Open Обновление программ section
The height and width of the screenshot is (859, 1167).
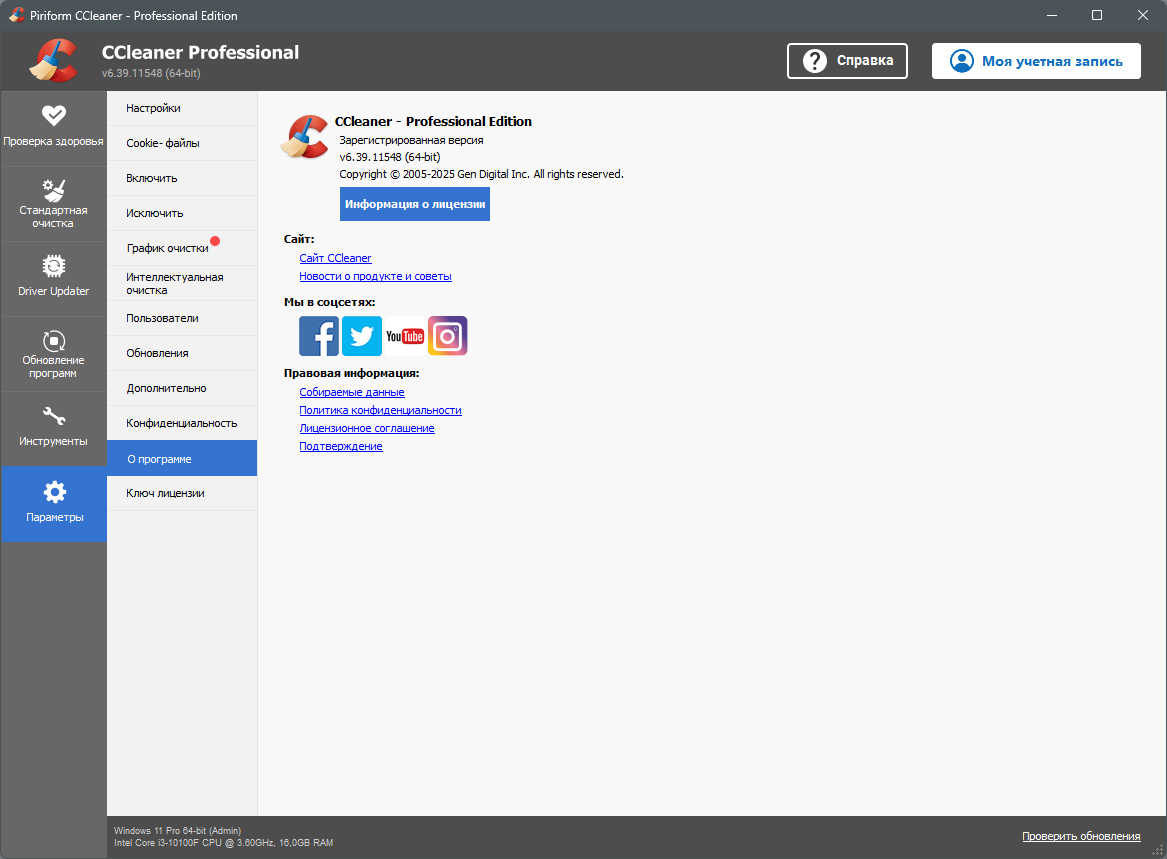point(54,354)
